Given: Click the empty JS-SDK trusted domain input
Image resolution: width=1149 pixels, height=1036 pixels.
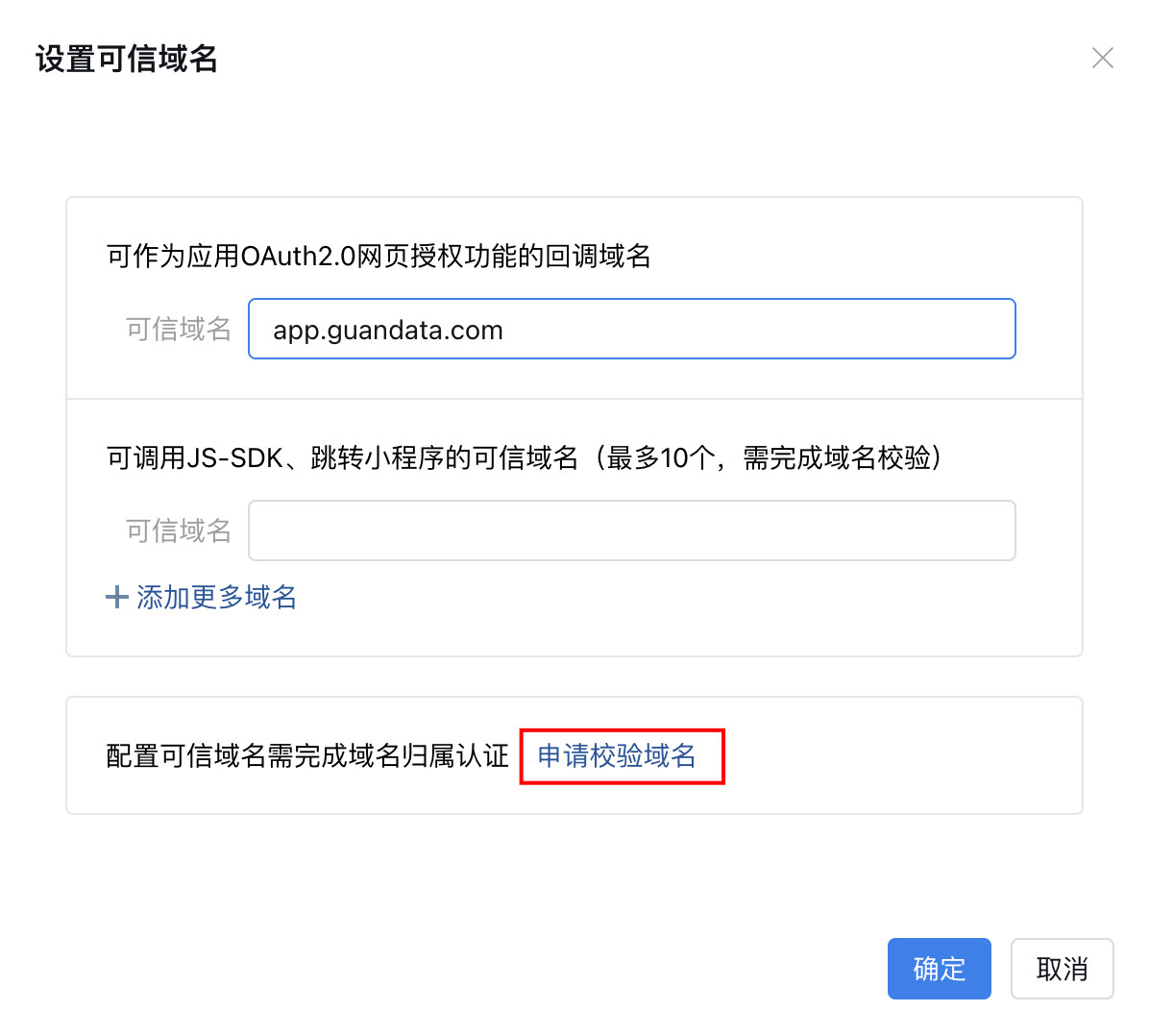Looking at the screenshot, I should click(631, 530).
